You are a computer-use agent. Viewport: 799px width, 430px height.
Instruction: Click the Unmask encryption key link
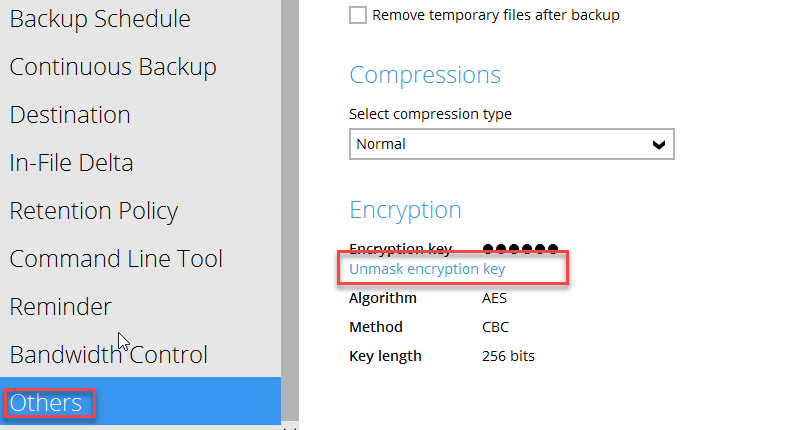coord(427,269)
